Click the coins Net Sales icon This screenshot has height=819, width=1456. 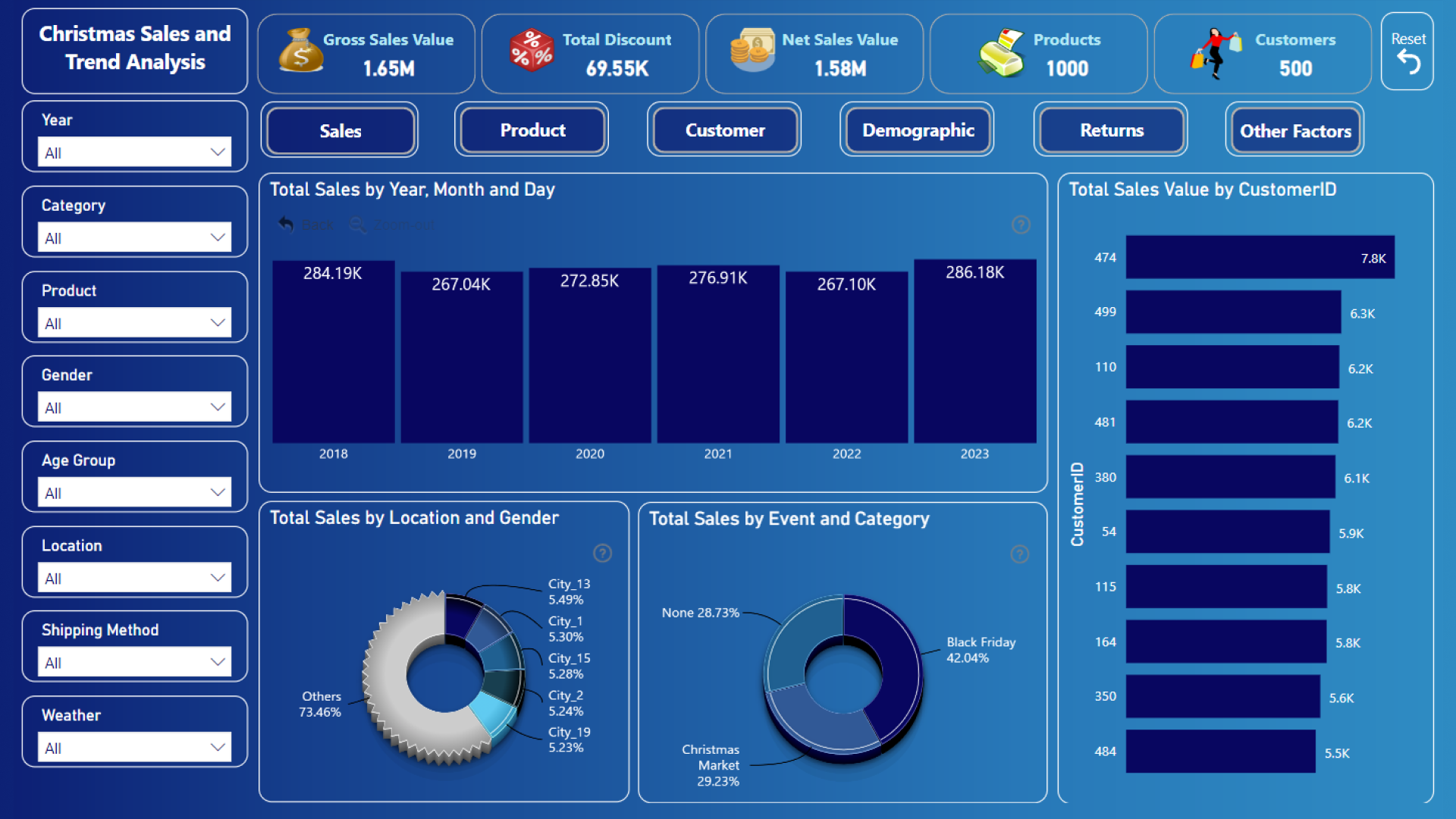point(752,50)
